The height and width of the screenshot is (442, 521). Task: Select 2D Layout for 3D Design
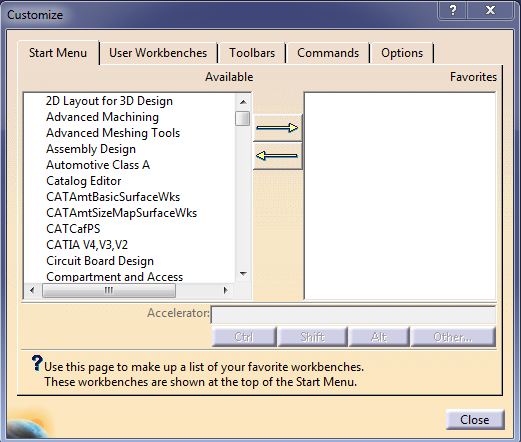[x=109, y=101]
